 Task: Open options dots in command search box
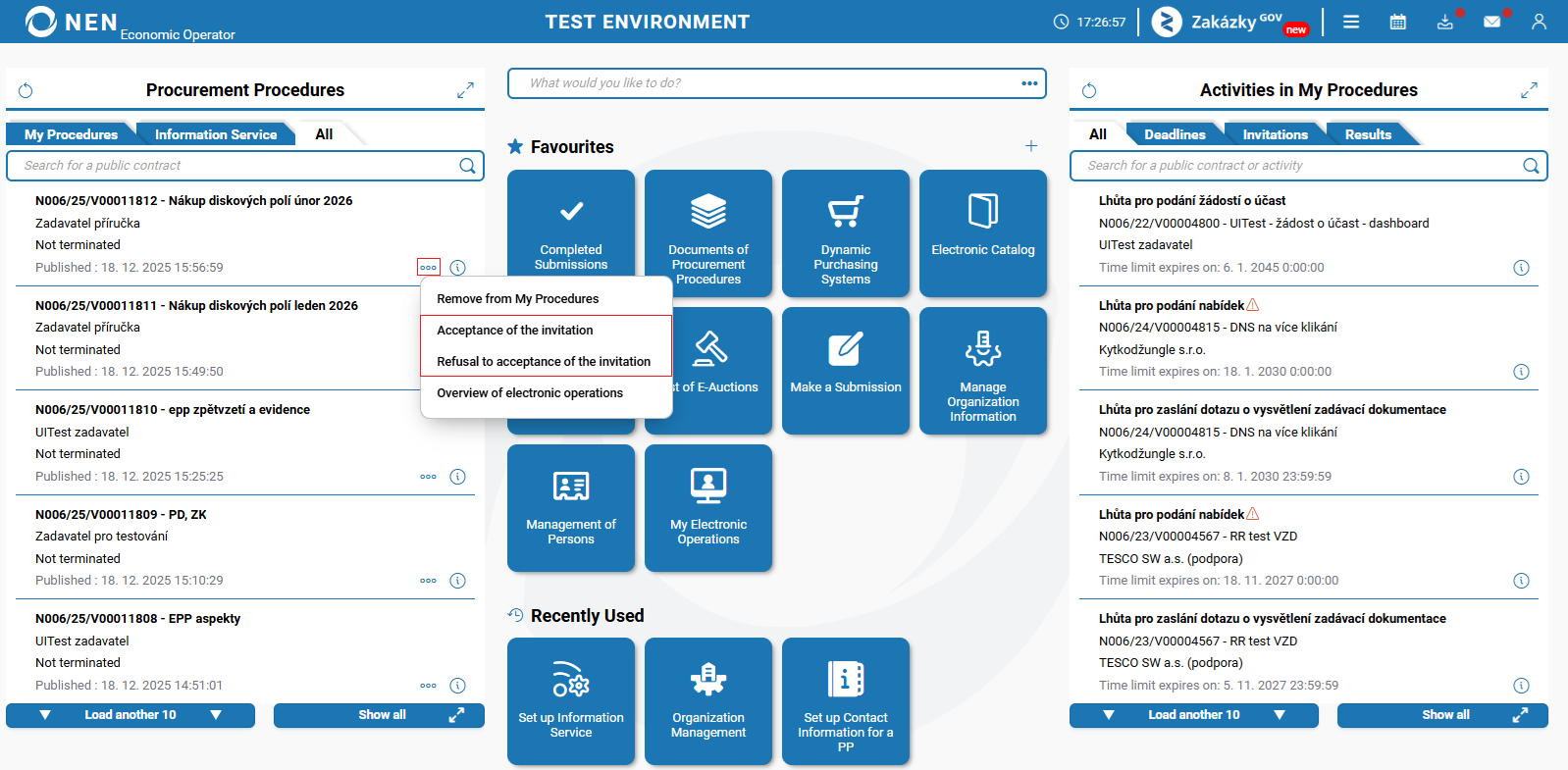[1029, 83]
